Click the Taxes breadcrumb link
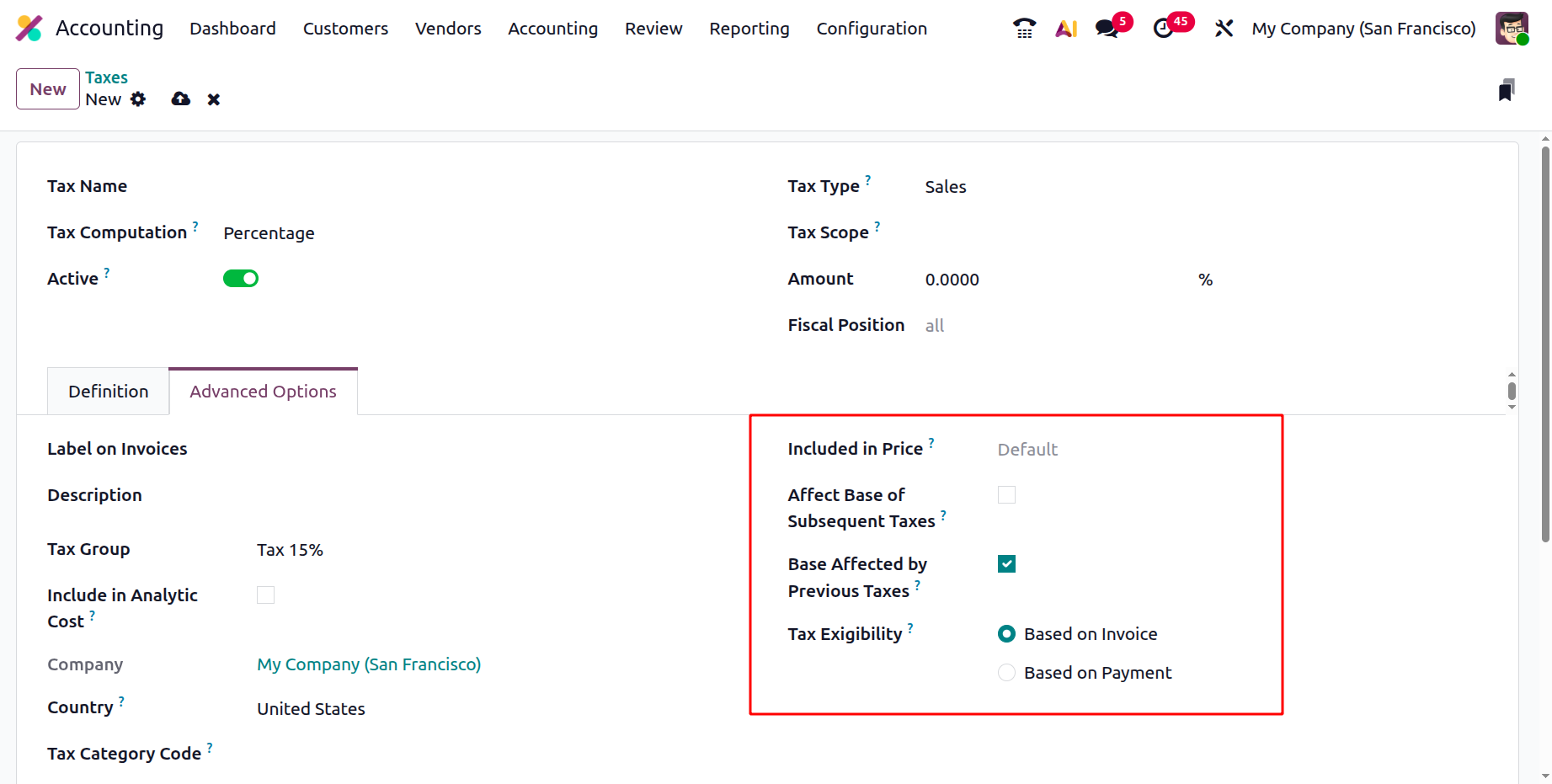1552x784 pixels. (x=106, y=77)
